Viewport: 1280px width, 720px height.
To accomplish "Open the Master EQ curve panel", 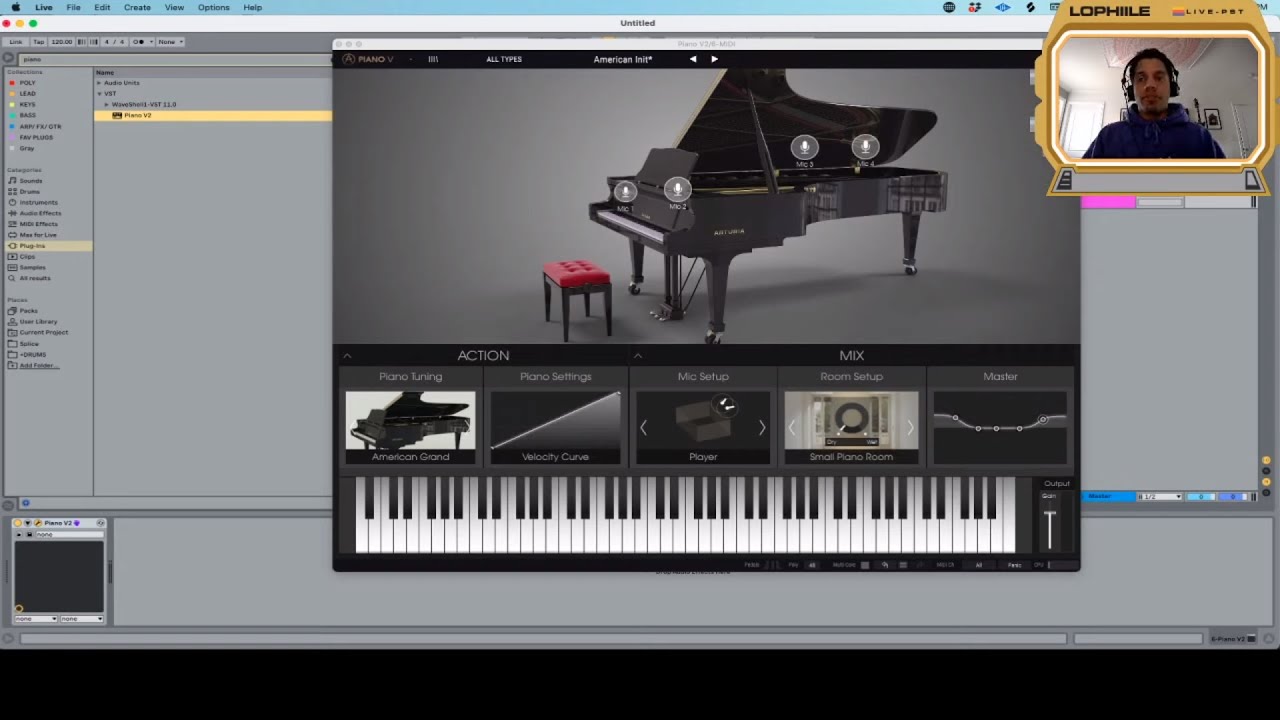I will (x=1000, y=428).
